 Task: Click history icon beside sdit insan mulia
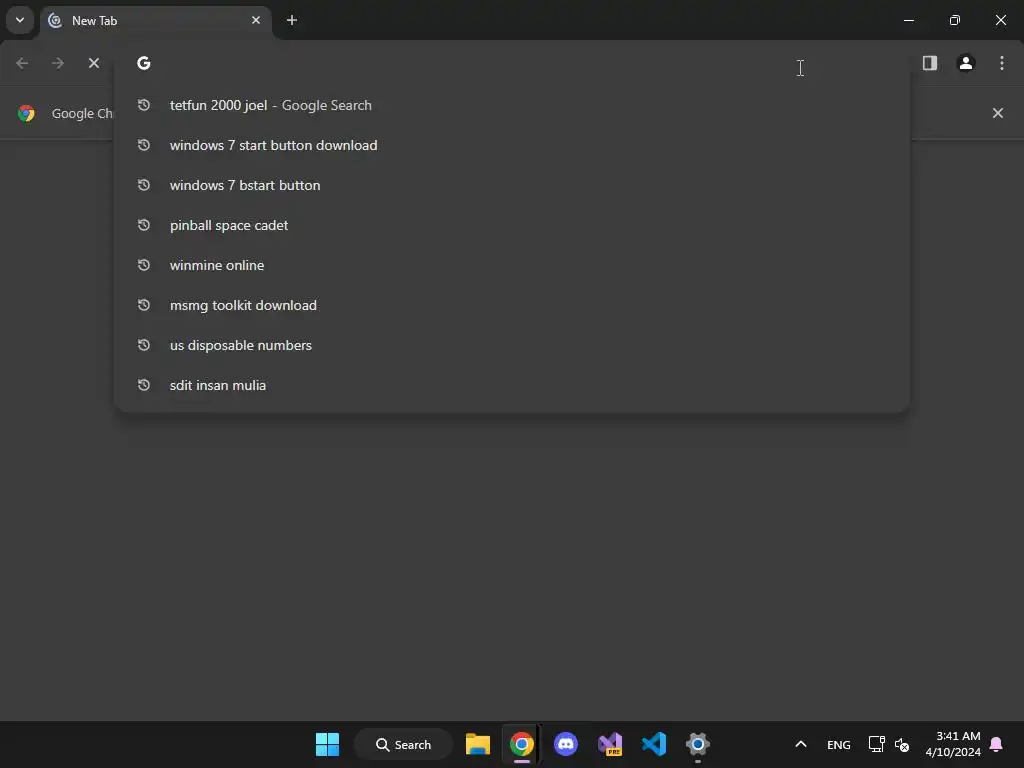click(x=144, y=385)
